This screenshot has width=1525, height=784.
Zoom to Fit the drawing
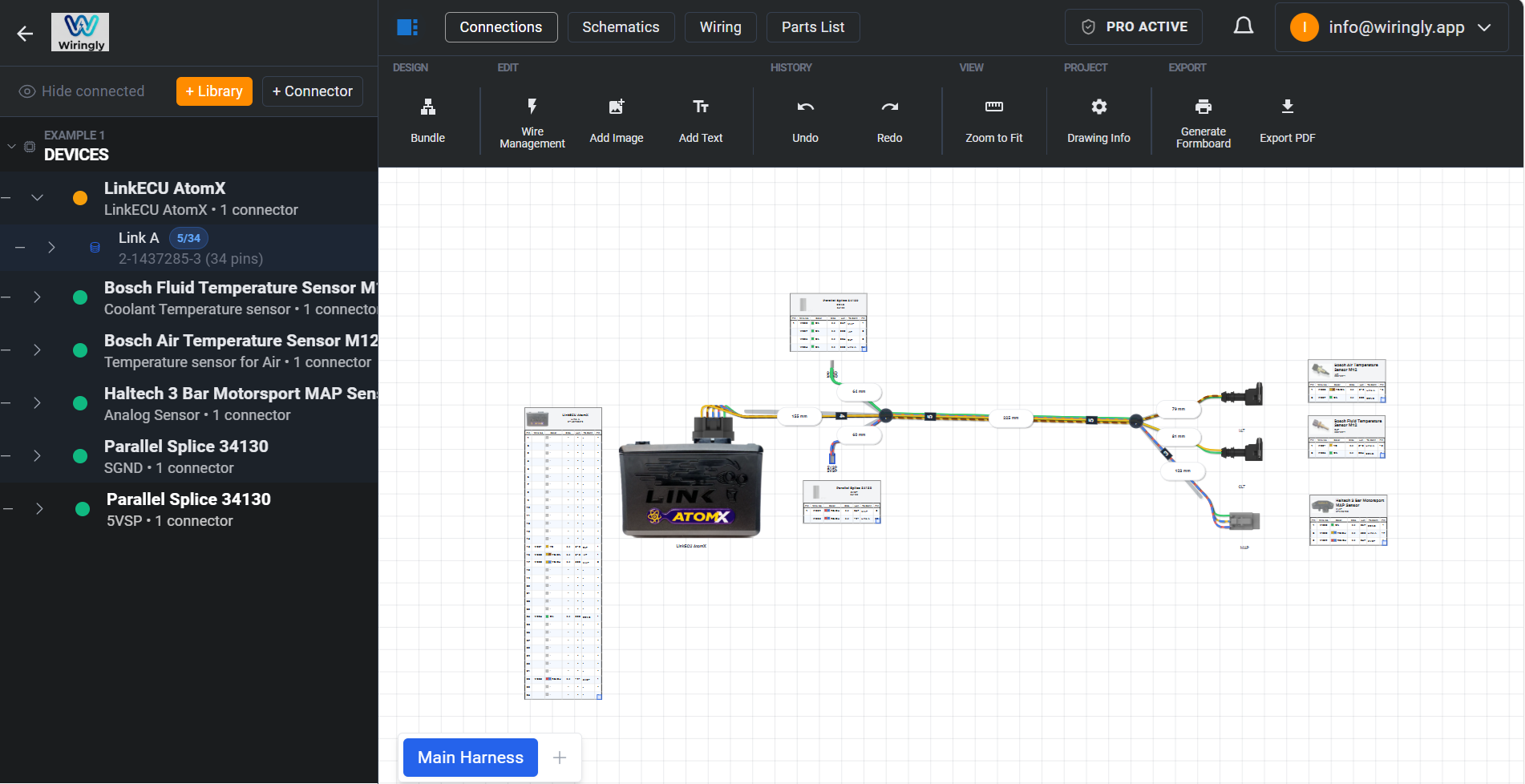click(994, 120)
